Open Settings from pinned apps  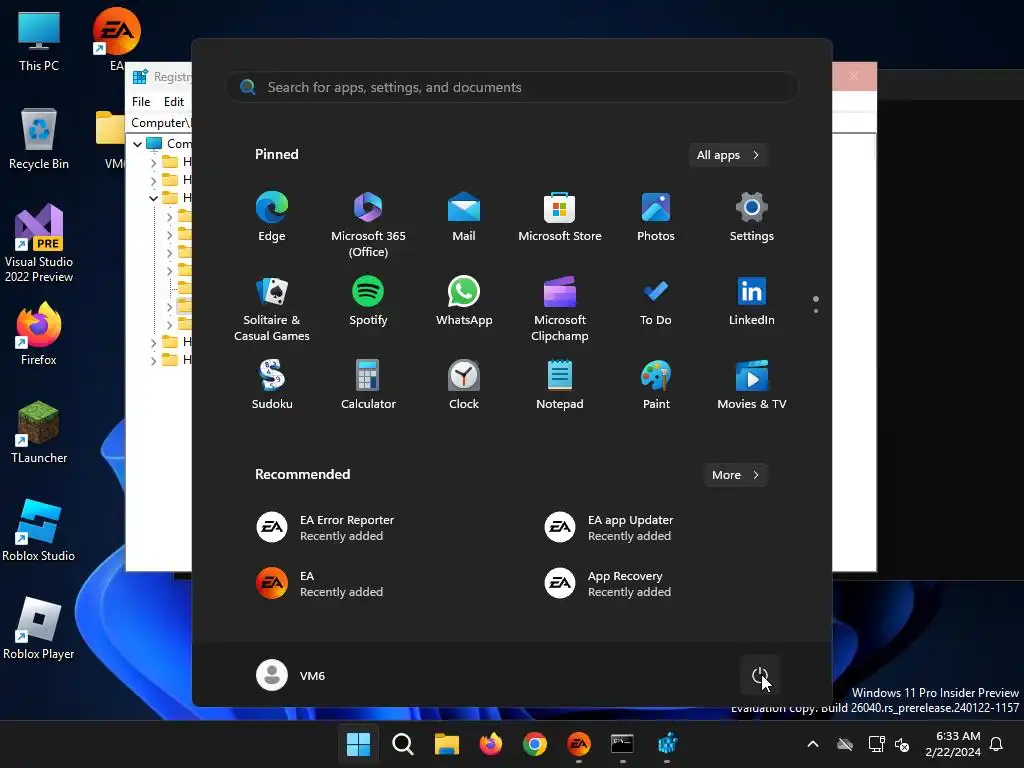[x=752, y=217]
